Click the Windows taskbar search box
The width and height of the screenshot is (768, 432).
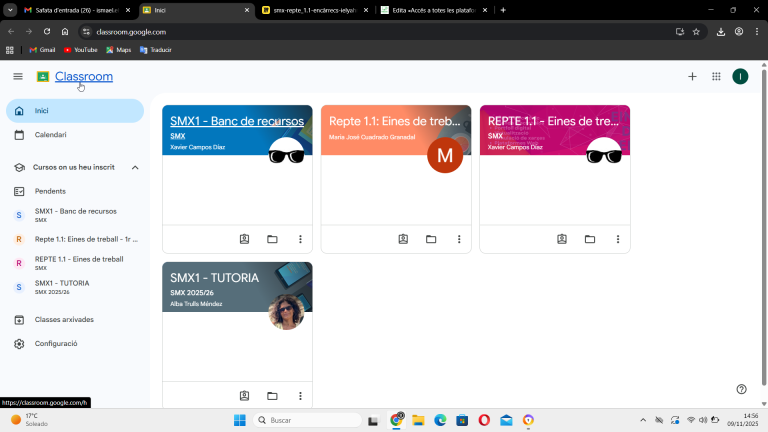tap(305, 420)
